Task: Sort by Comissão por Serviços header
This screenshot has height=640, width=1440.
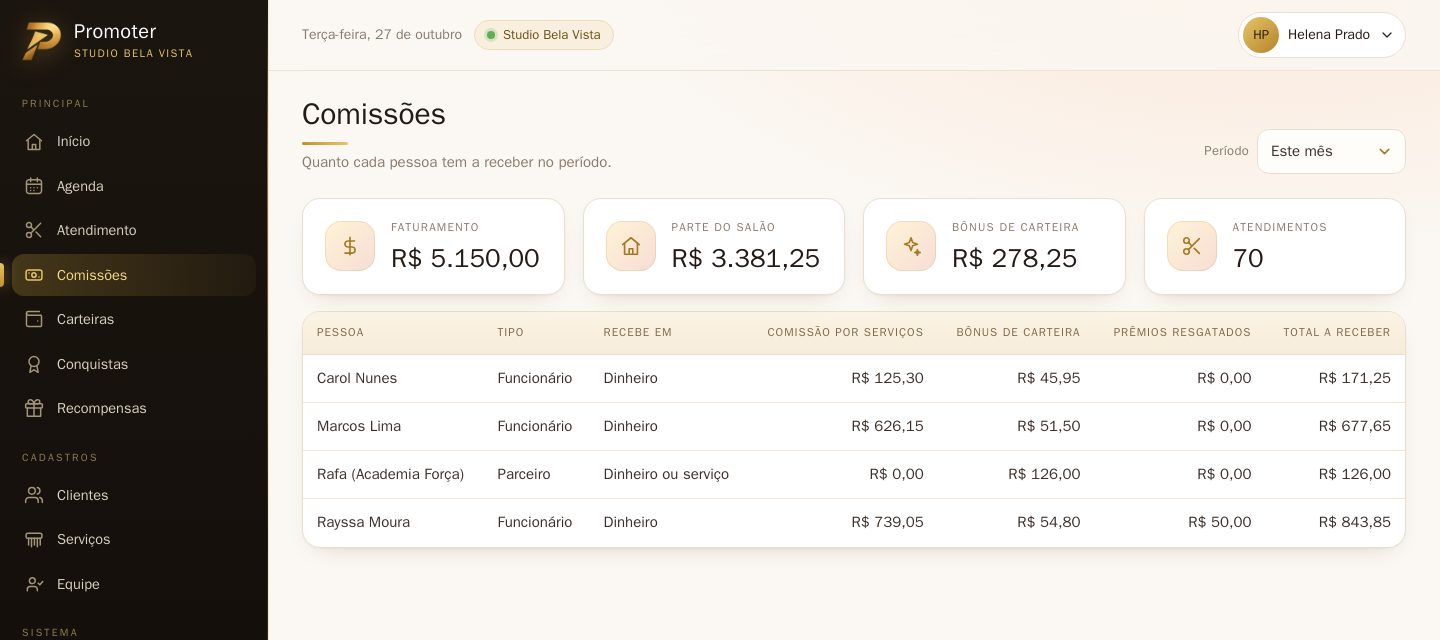Action: coord(845,332)
